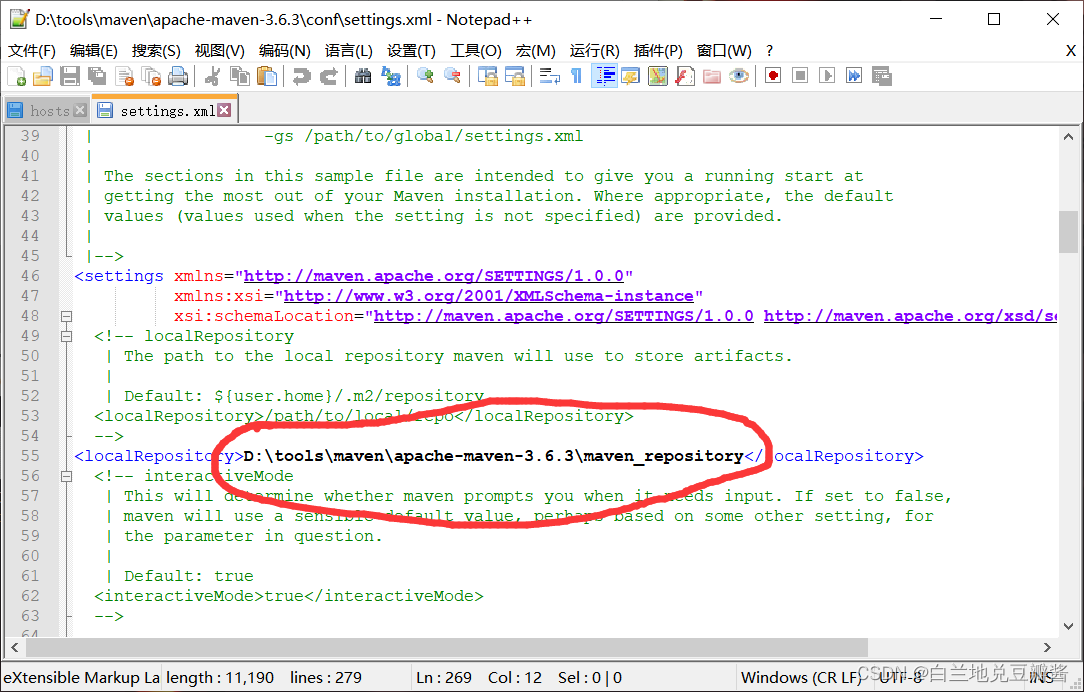1084x692 pixels.
Task: Follow the schemaLocation SETTINGS/1.0.0 link on line 48
Action: (x=563, y=316)
